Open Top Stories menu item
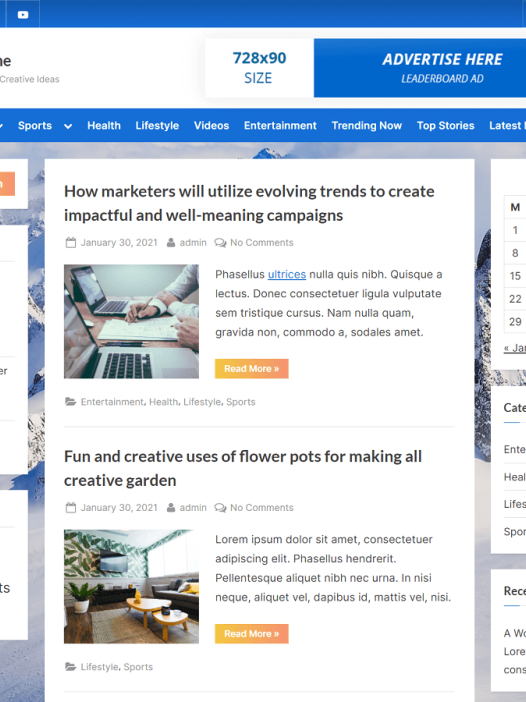526x702 pixels. (x=445, y=125)
